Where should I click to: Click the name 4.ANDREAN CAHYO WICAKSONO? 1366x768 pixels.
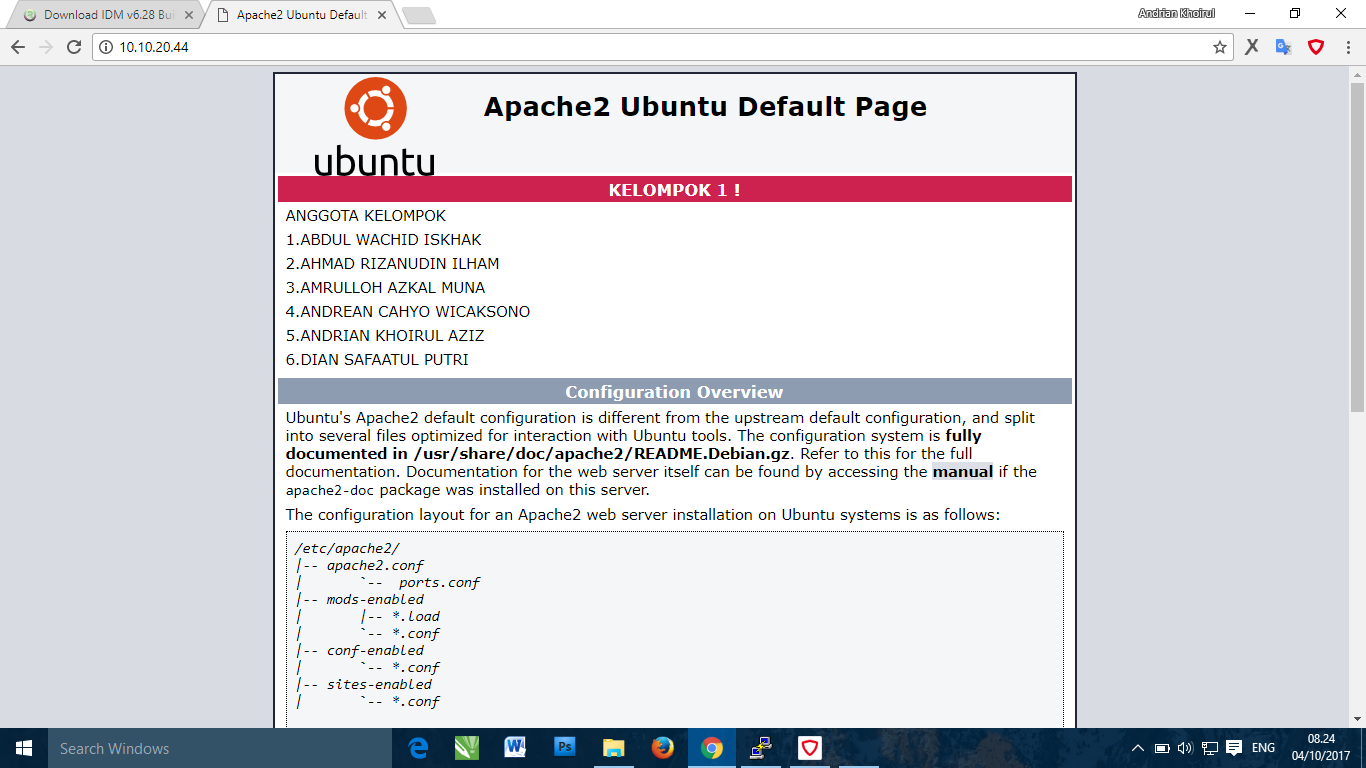click(x=408, y=312)
